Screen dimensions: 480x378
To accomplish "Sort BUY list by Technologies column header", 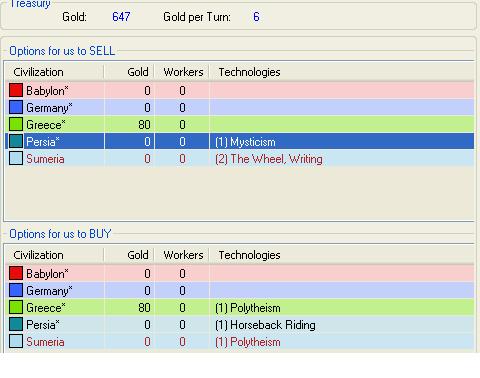I will (341, 255).
